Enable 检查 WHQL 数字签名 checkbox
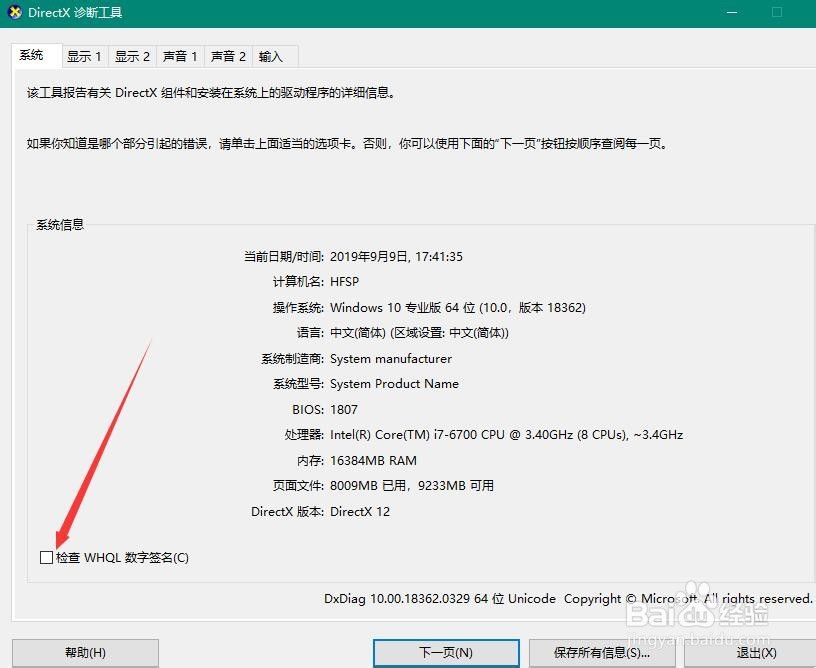The width and height of the screenshot is (816, 668). click(46, 557)
